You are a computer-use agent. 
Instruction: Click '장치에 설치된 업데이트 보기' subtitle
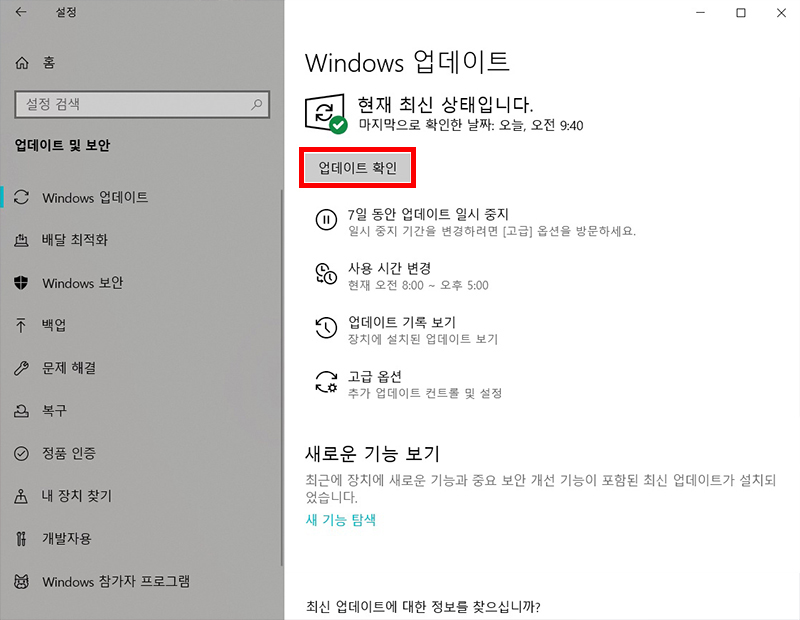(423, 339)
